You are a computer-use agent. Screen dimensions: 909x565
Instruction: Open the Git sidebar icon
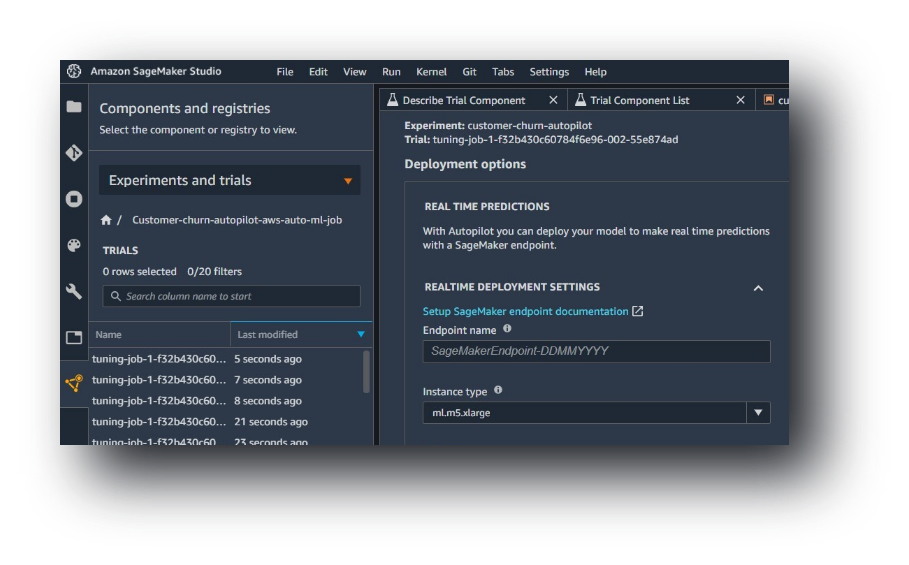click(74, 153)
